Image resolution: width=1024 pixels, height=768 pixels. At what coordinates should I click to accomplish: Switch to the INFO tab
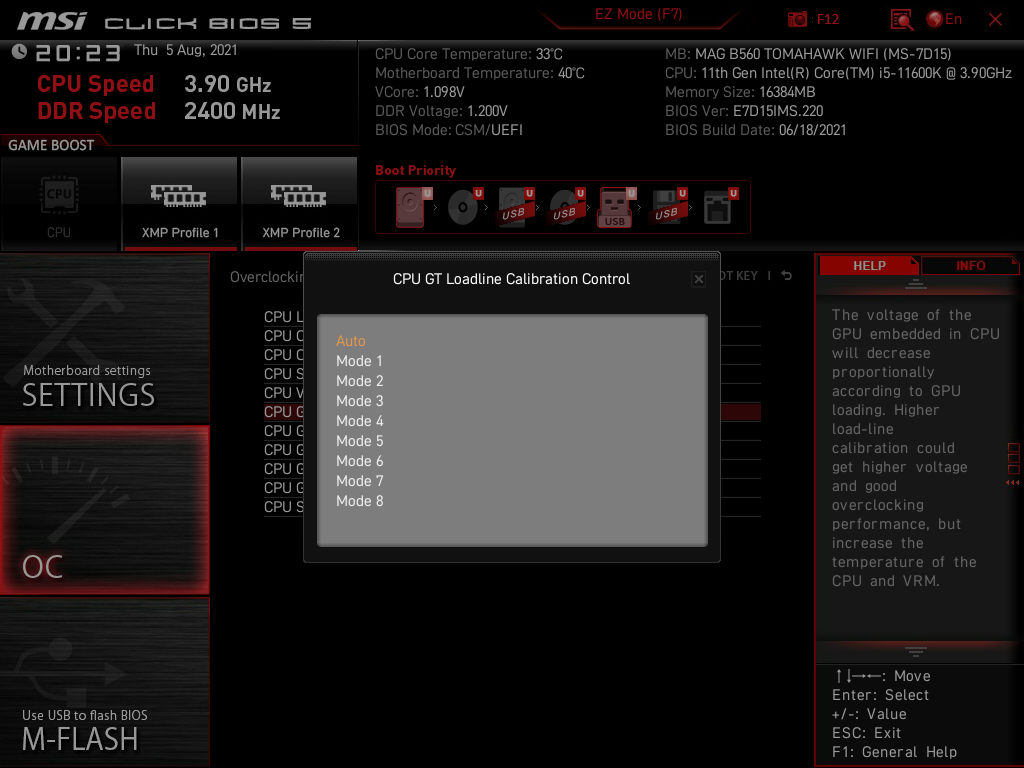[970, 266]
